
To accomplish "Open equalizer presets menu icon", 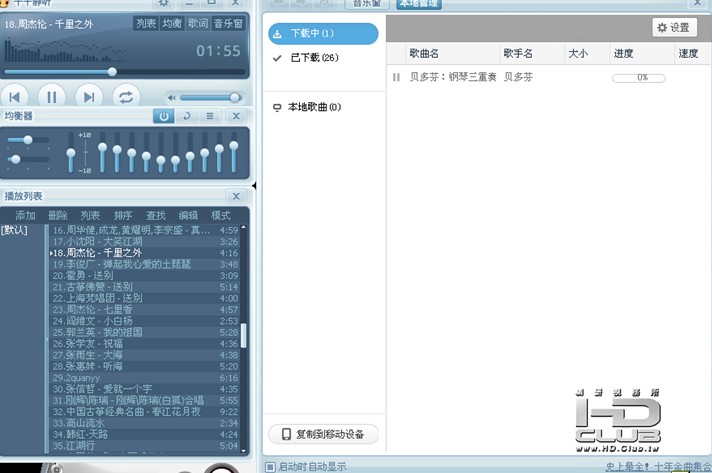I will point(210,116).
